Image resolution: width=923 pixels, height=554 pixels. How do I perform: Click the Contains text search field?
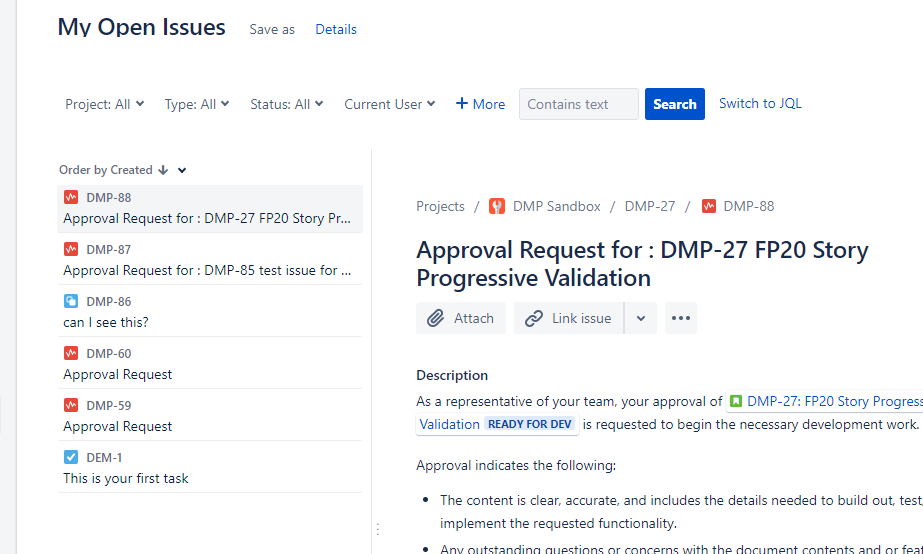coord(579,104)
